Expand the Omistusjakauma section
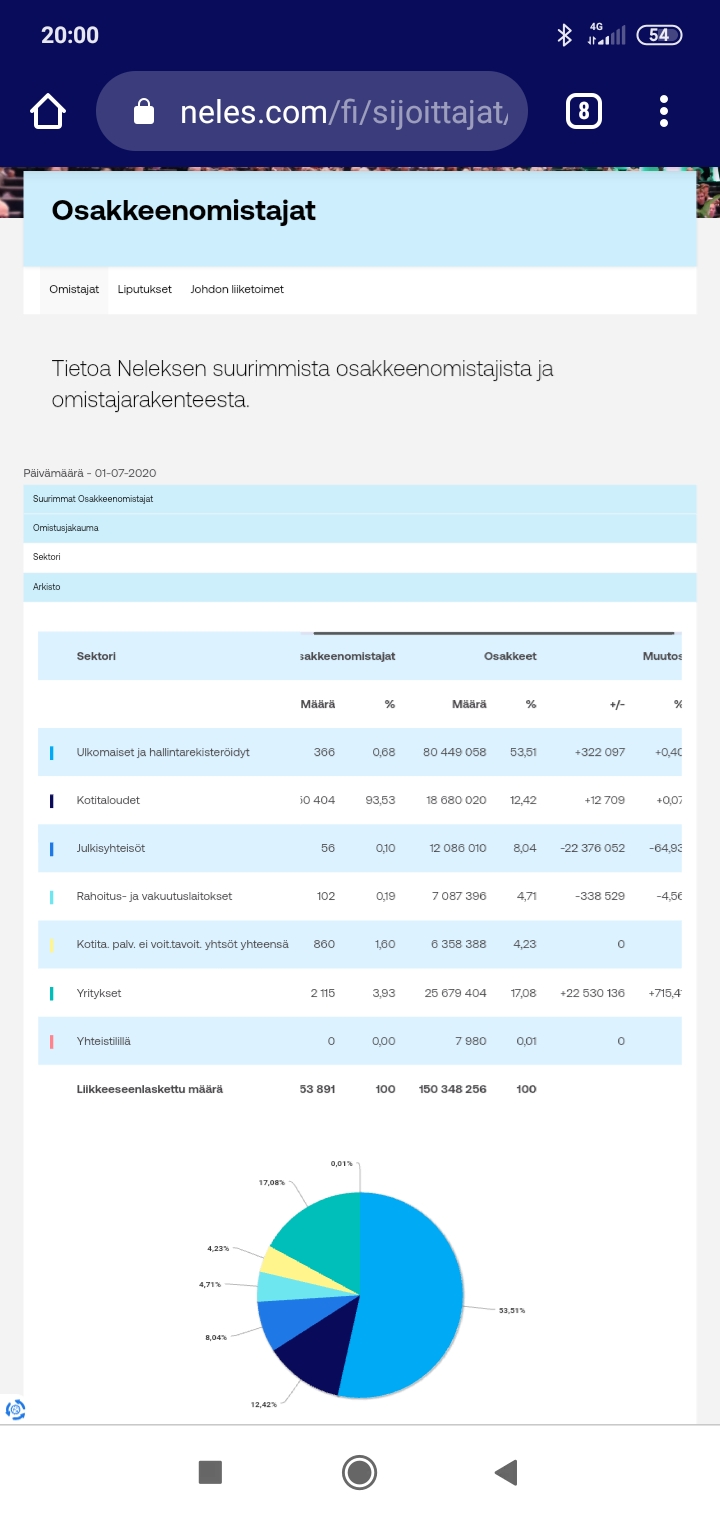Viewport: 720px width, 1520px height. pyautogui.click(x=359, y=528)
